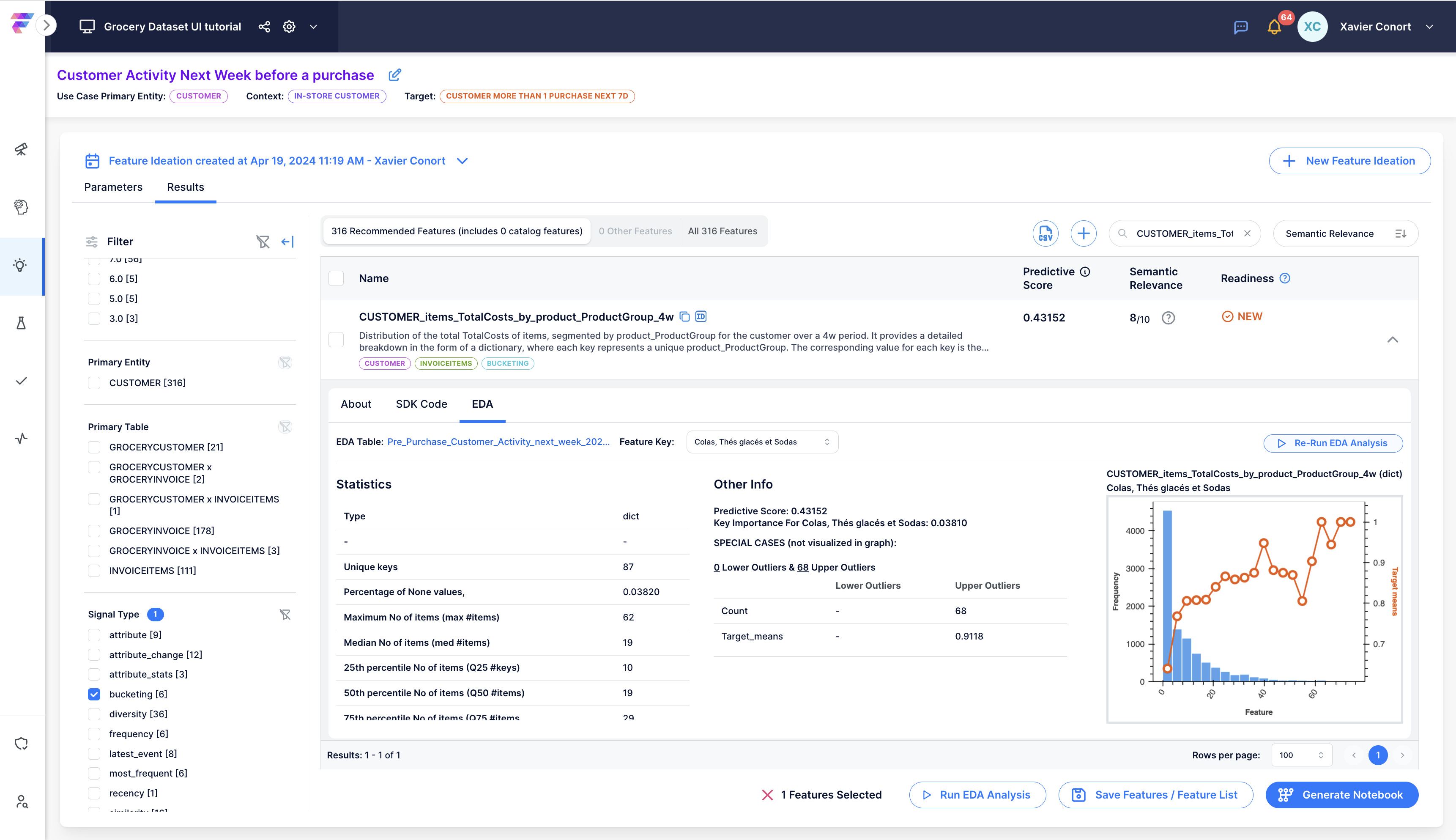The image size is (1456, 840).
Task: Select all features header checkbox
Action: coord(336,279)
